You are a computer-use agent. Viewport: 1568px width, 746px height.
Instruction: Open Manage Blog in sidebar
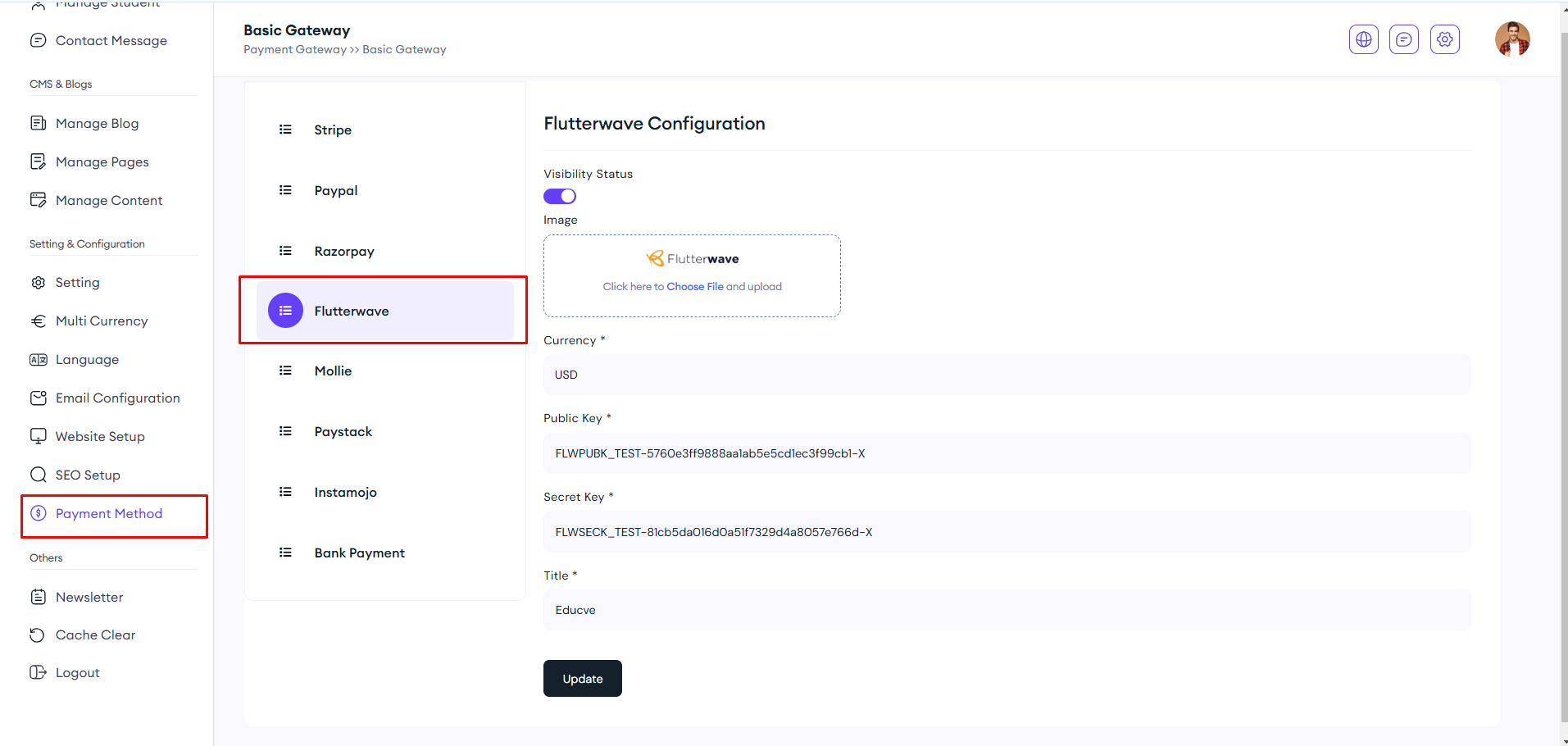point(97,124)
